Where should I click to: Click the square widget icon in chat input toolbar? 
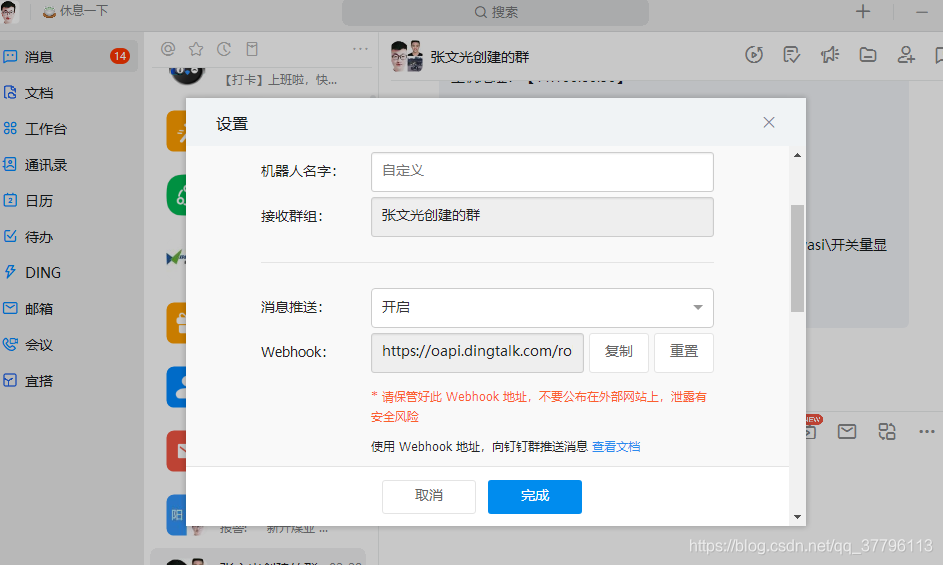coord(887,431)
